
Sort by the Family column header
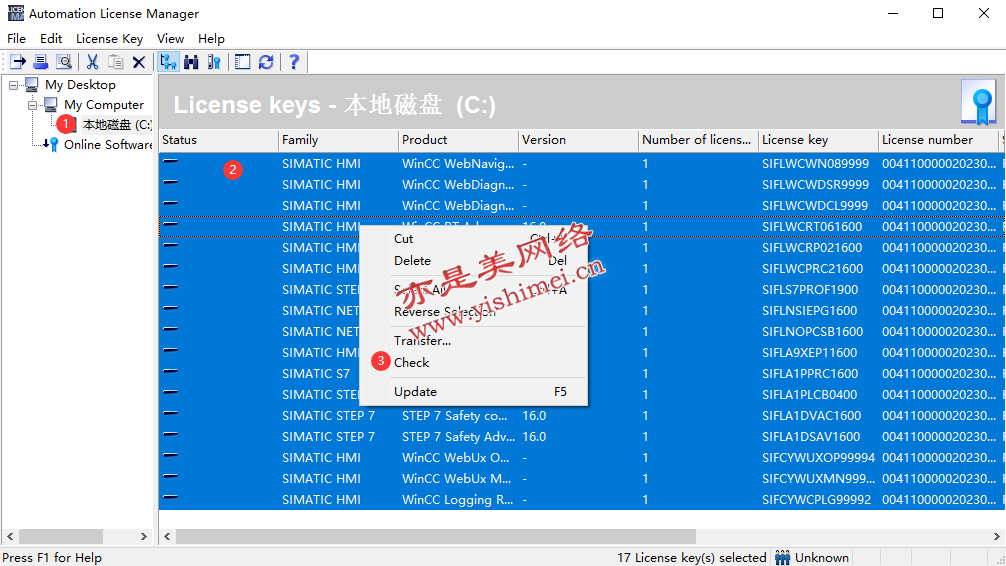coord(338,140)
